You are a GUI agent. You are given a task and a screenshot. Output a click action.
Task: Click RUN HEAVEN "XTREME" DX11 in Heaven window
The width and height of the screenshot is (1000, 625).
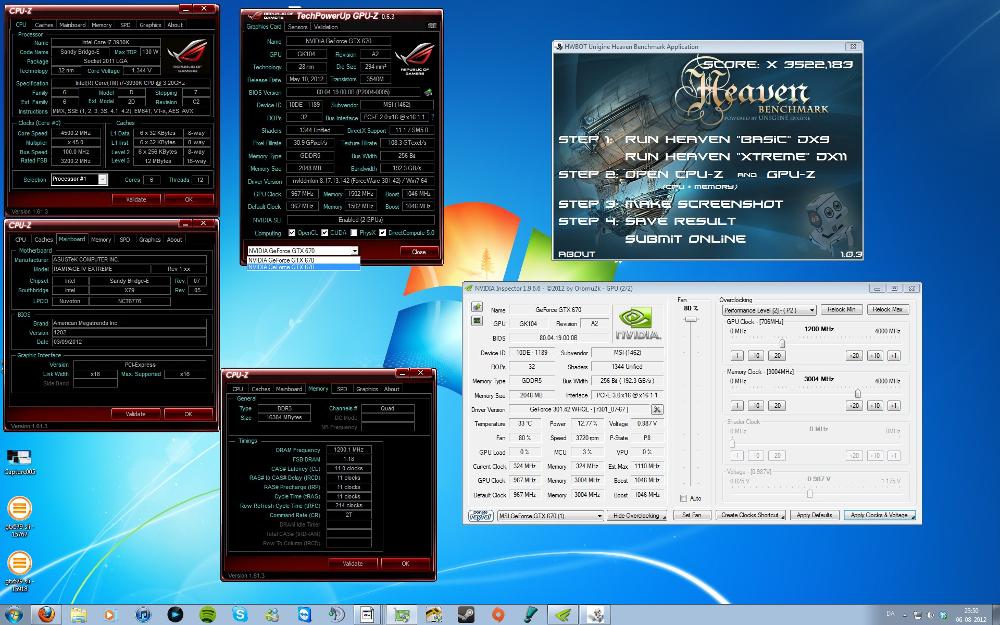pos(735,156)
